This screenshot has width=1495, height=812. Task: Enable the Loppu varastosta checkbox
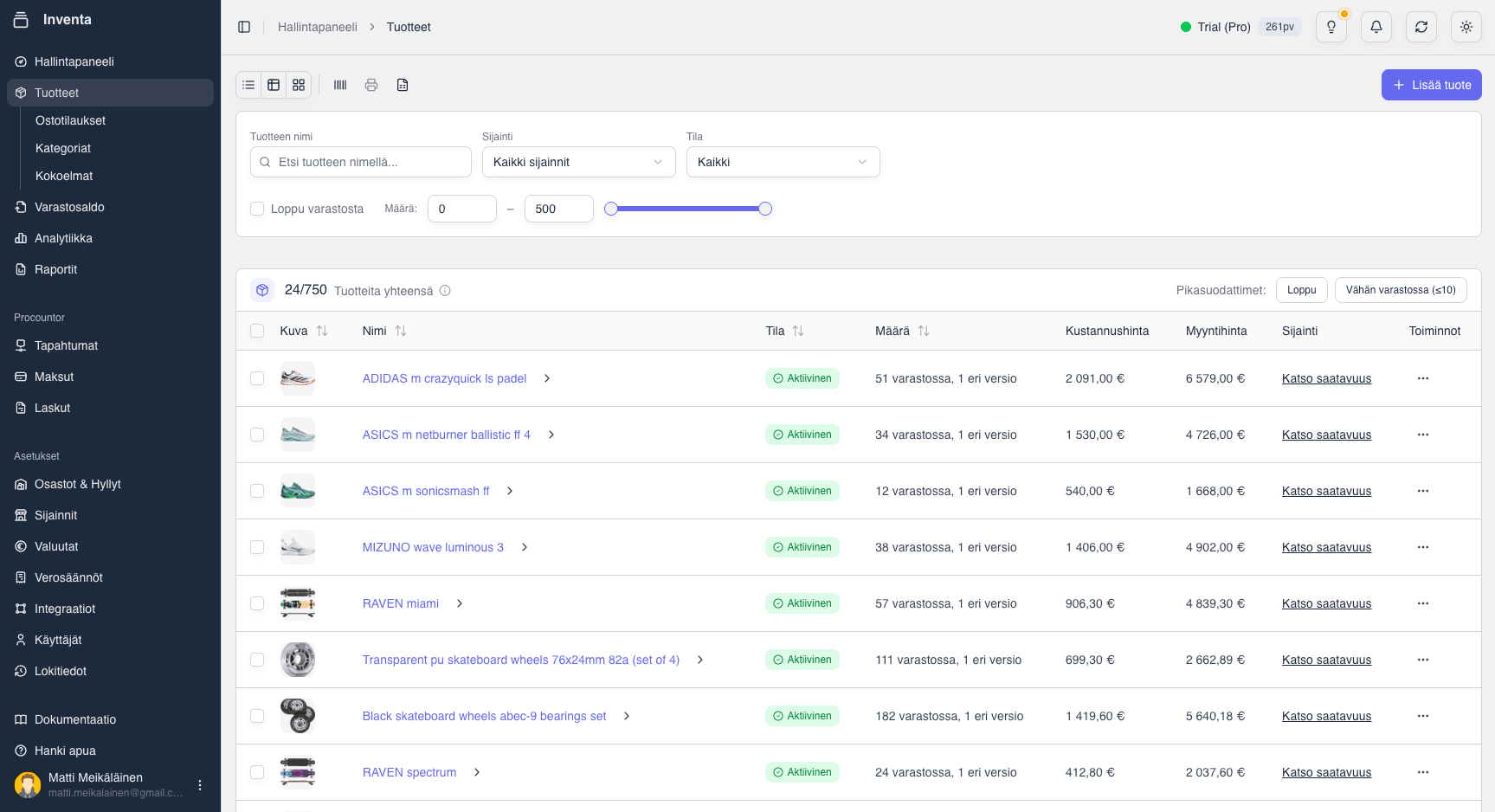coord(257,209)
